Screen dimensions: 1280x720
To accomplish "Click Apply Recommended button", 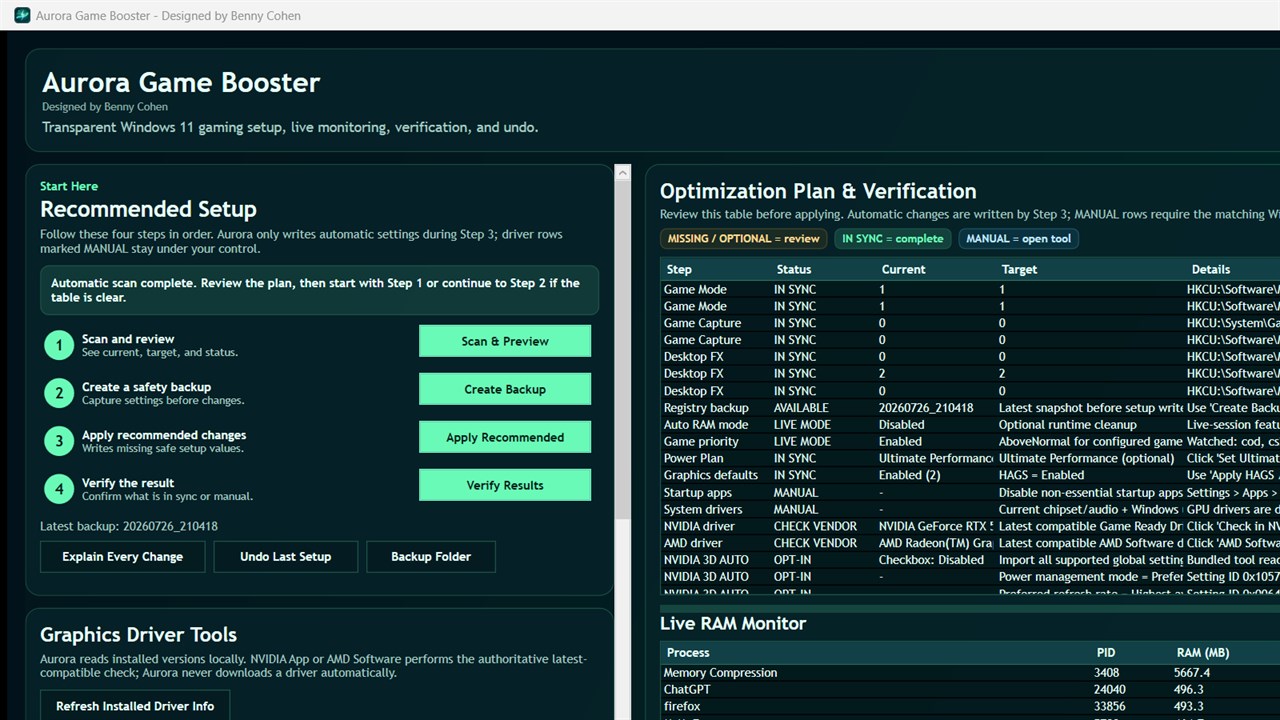I will [505, 437].
